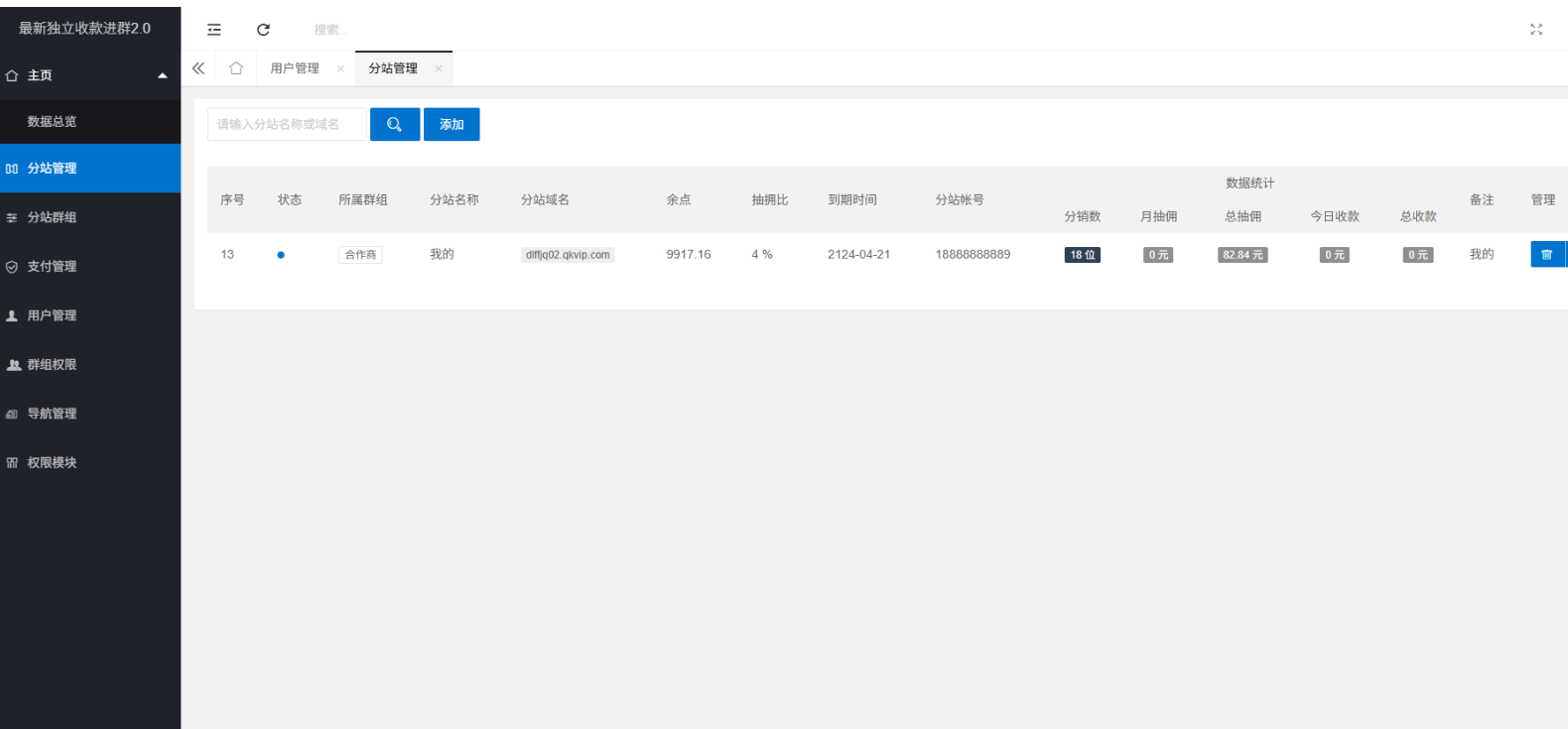Close the 用户管理 tab
Viewport: 1568px width, 729px height.
pos(340,68)
